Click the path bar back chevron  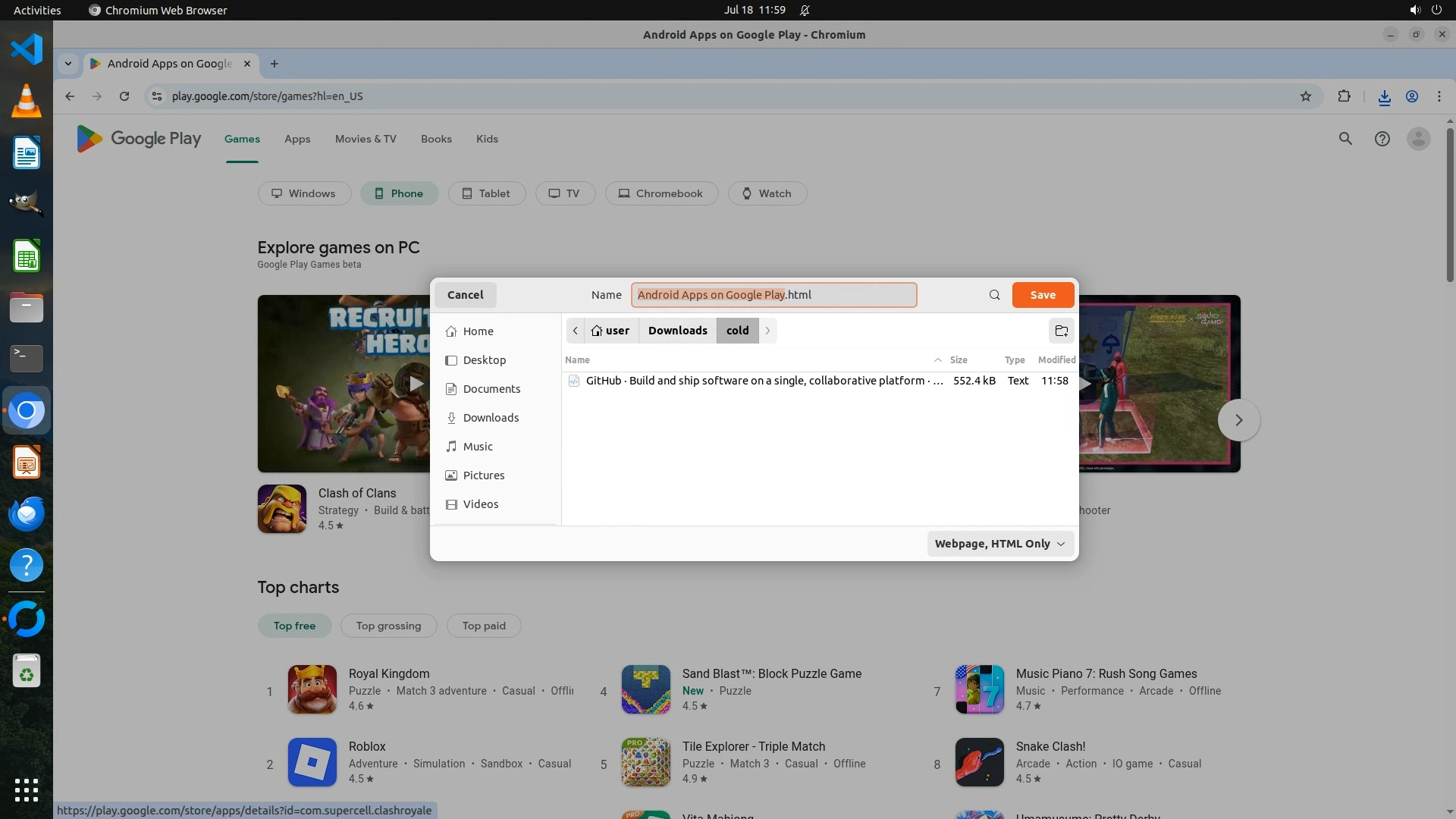click(x=576, y=331)
